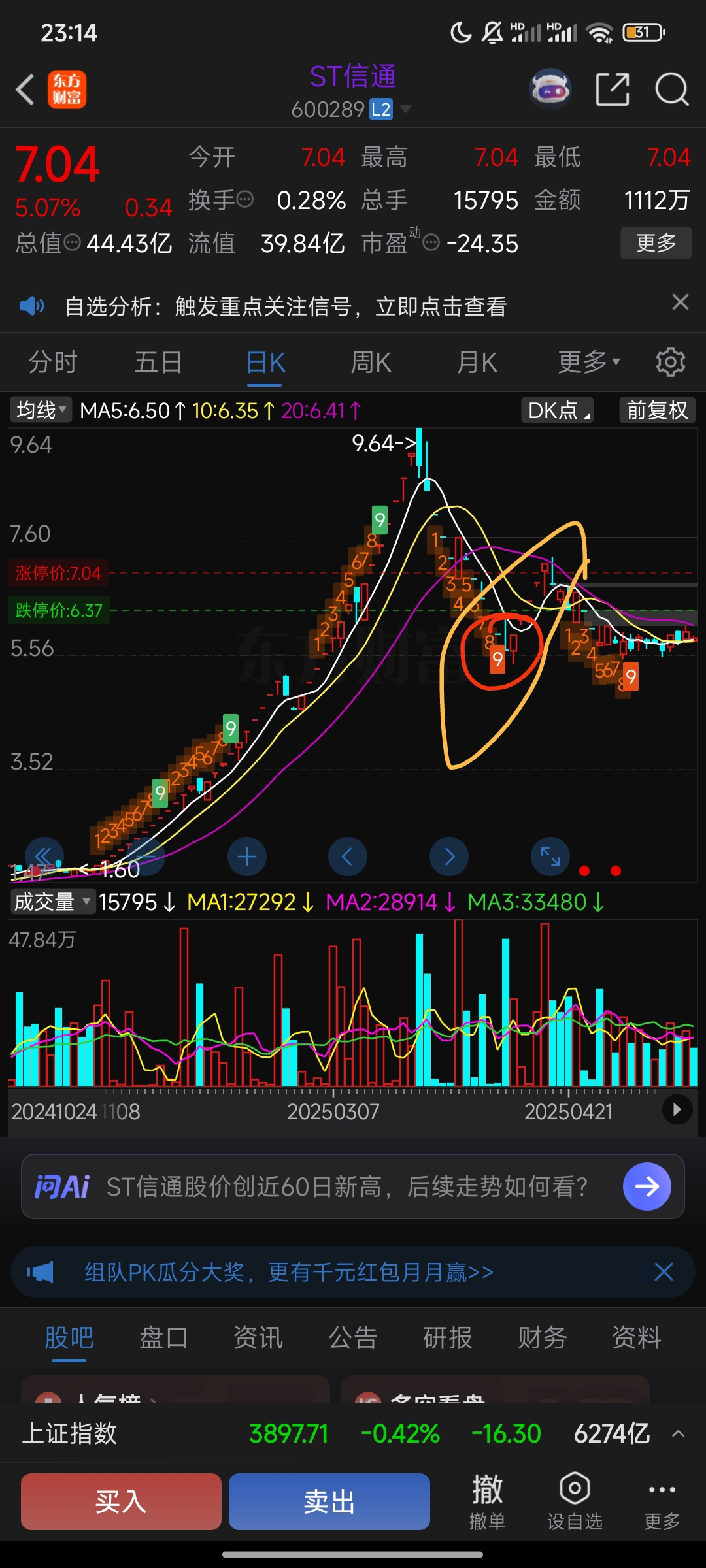
Task: Tap the muted bell status icon
Action: [x=492, y=32]
